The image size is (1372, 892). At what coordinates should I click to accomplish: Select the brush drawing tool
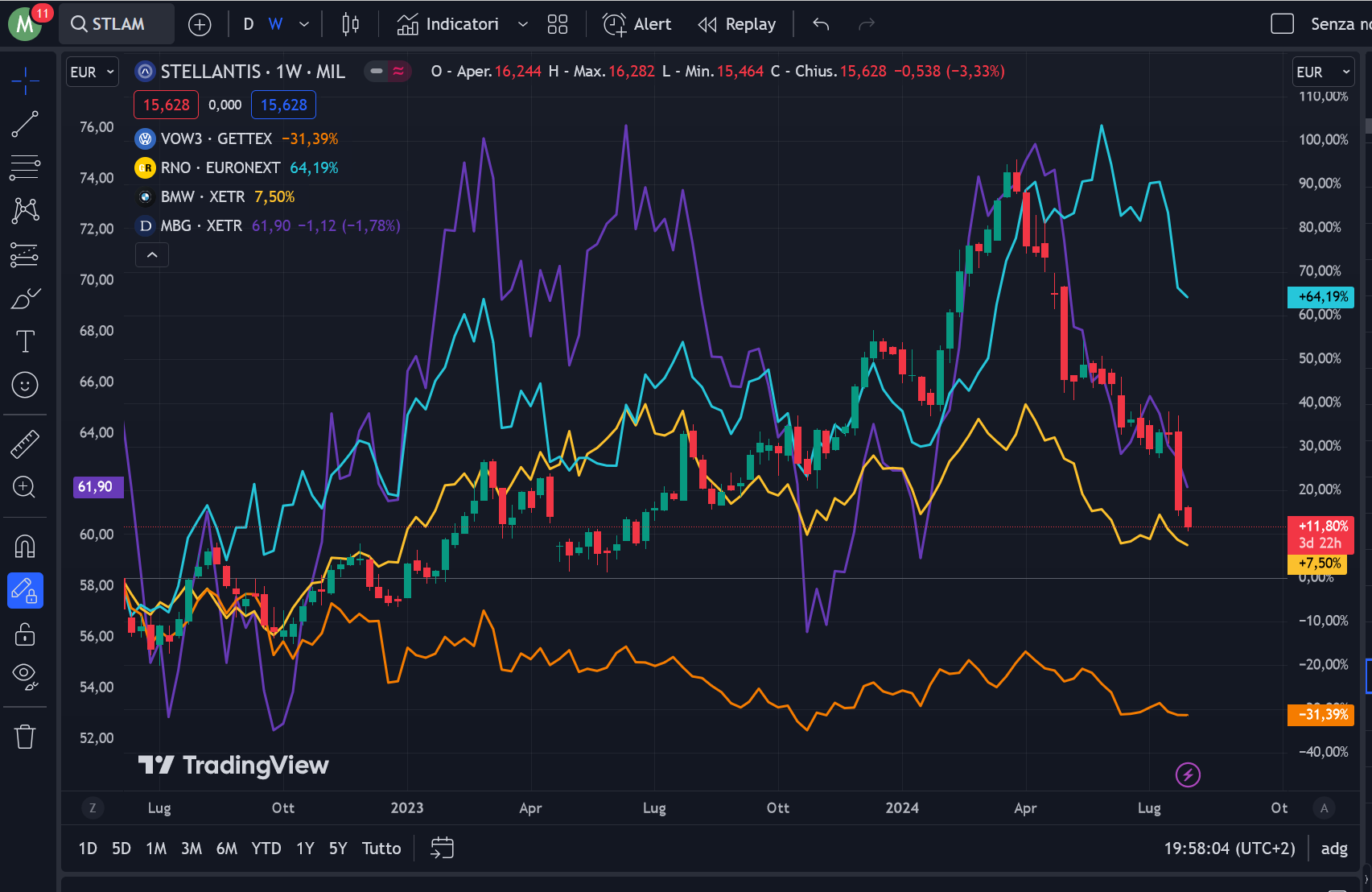[25, 298]
